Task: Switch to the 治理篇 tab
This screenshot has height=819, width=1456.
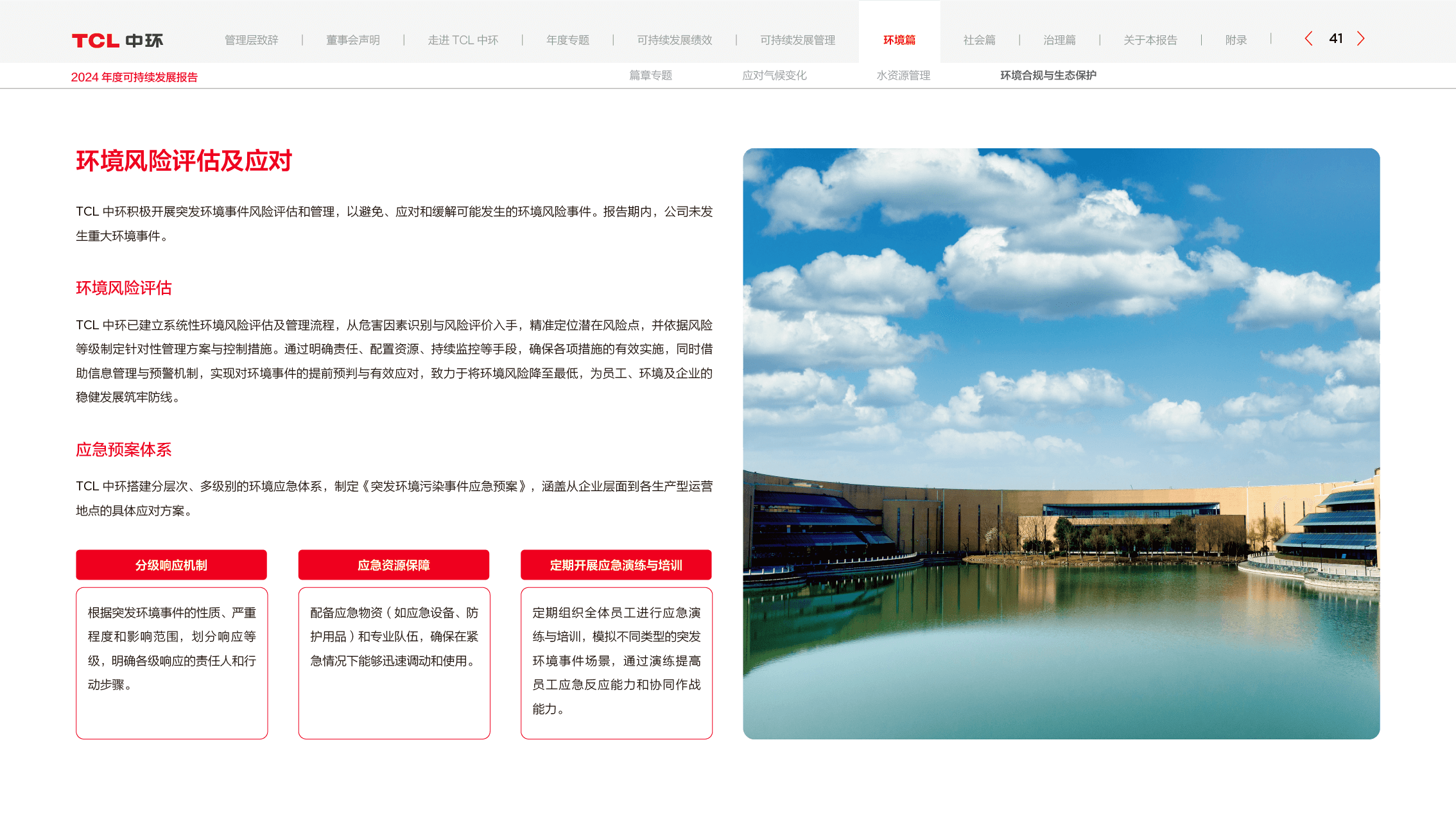Action: 1059,40
